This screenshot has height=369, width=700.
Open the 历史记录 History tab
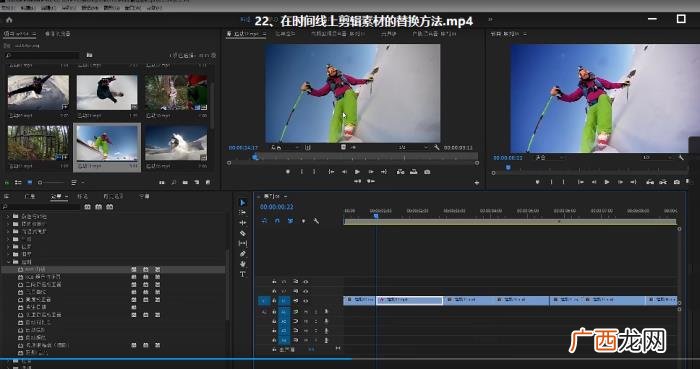[x=113, y=196]
